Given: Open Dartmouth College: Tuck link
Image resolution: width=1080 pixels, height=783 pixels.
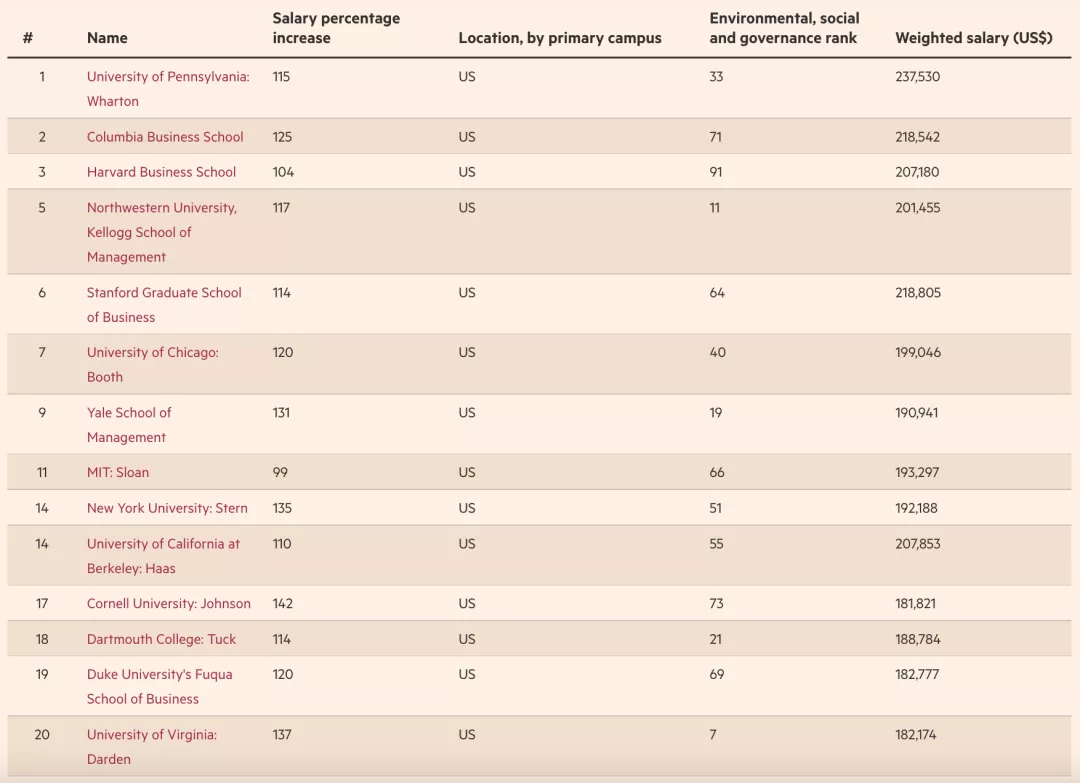Looking at the screenshot, I should [x=161, y=639].
